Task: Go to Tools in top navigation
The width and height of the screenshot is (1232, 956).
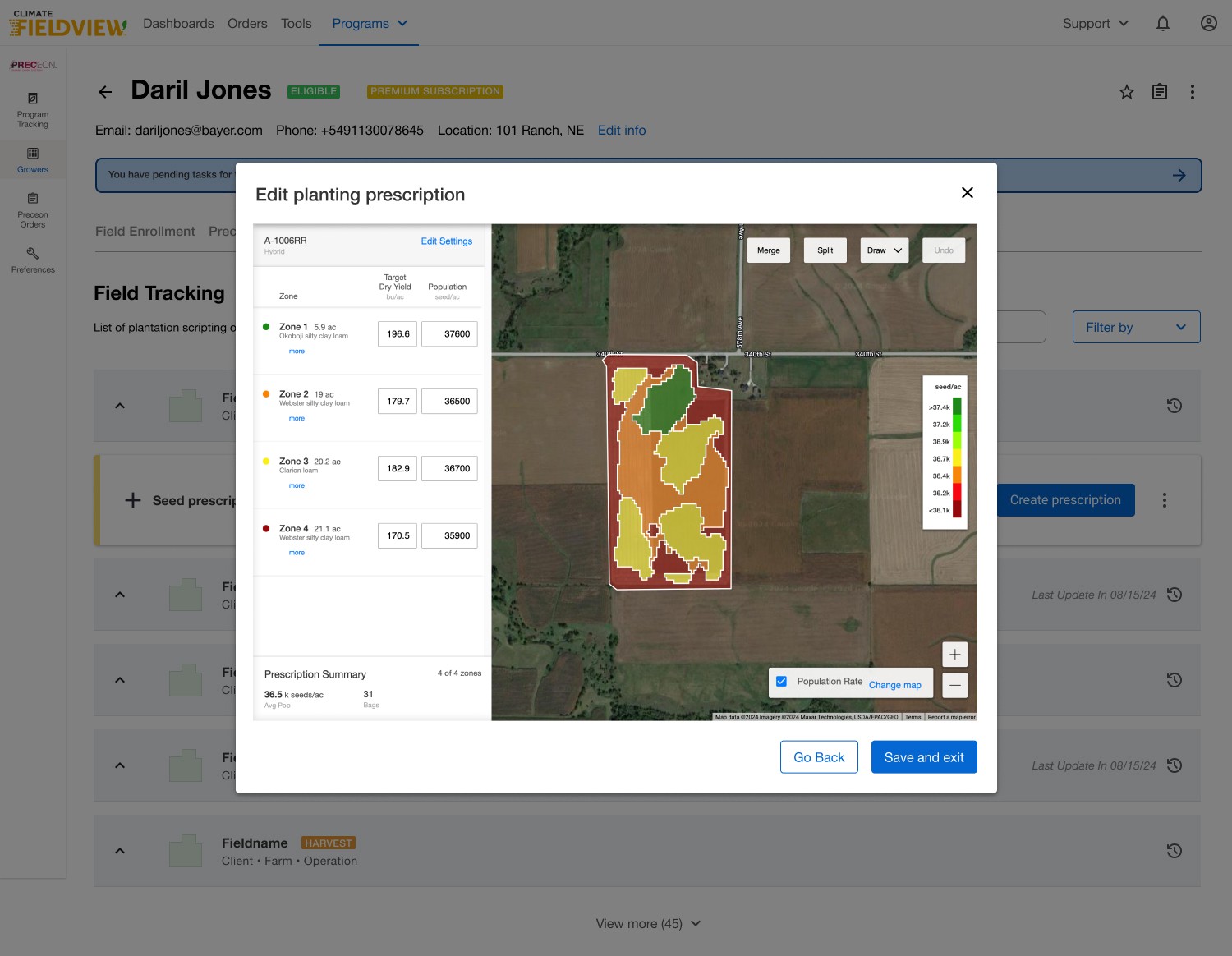Action: point(297,23)
